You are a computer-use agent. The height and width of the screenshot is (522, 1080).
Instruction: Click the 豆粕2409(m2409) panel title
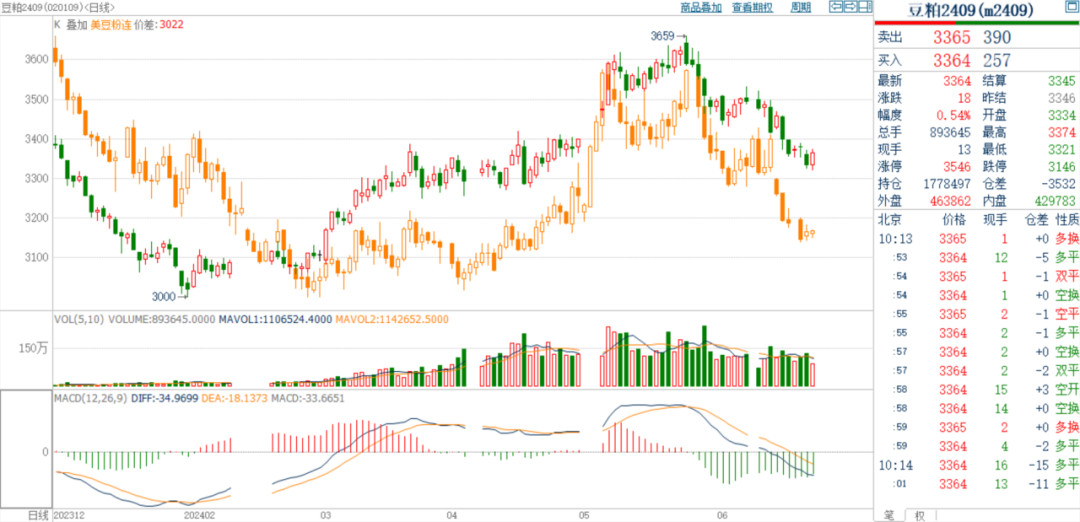[973, 10]
